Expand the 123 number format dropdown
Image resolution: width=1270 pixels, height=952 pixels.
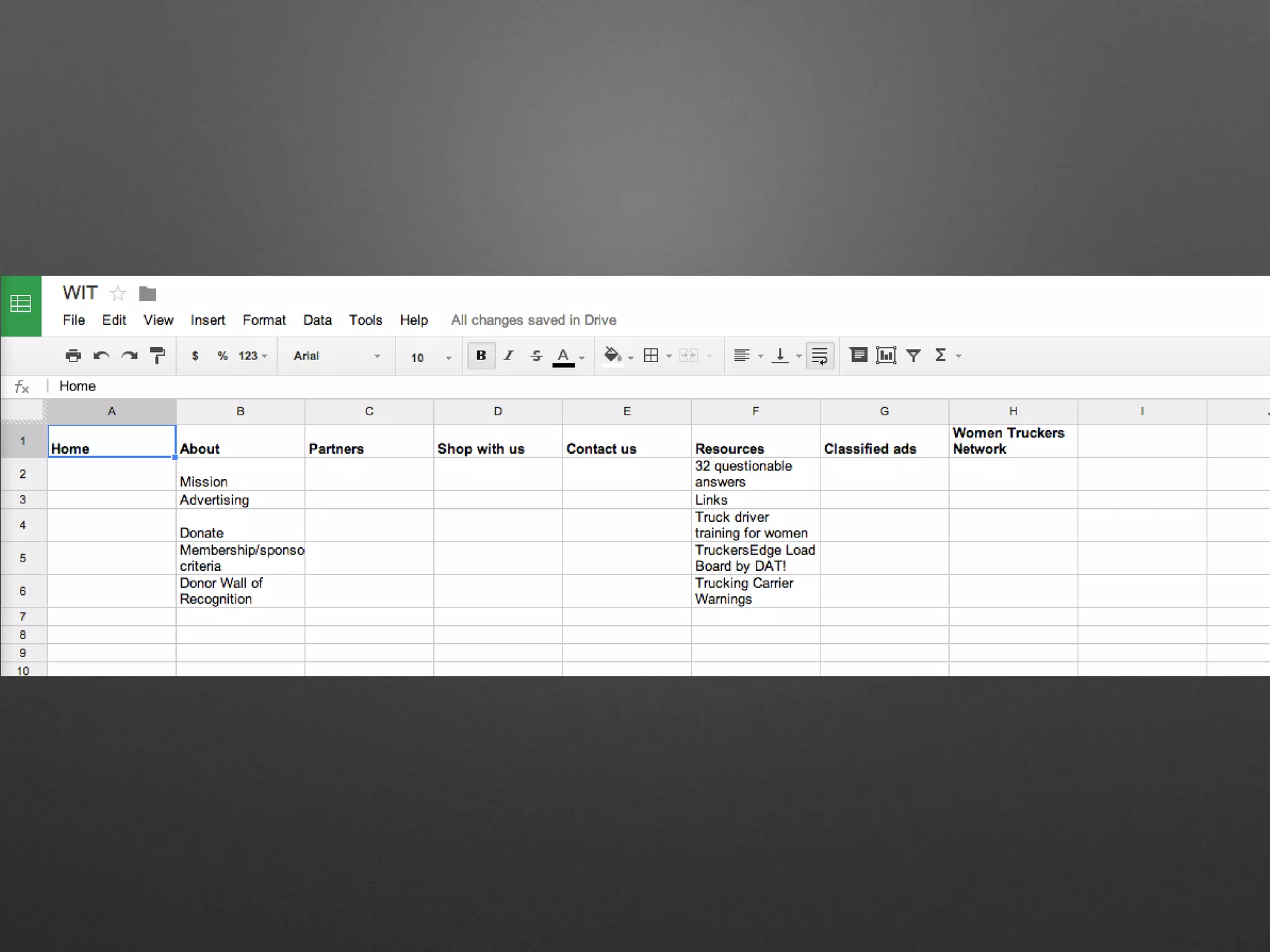coord(252,356)
